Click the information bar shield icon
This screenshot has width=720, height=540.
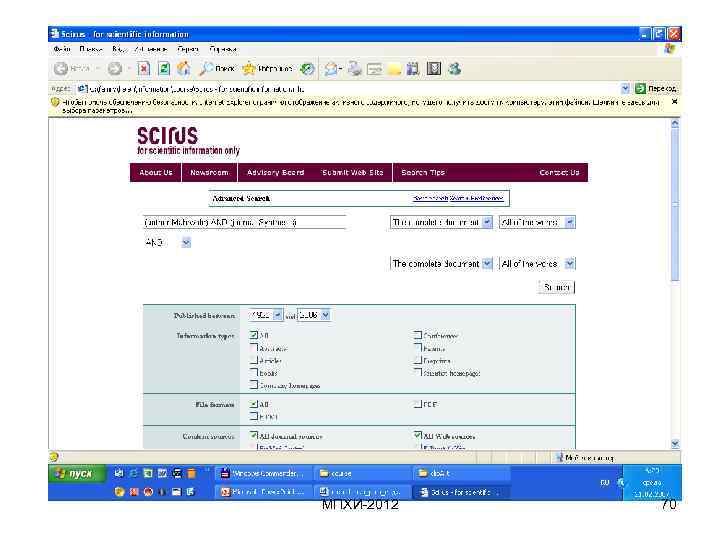click(55, 102)
